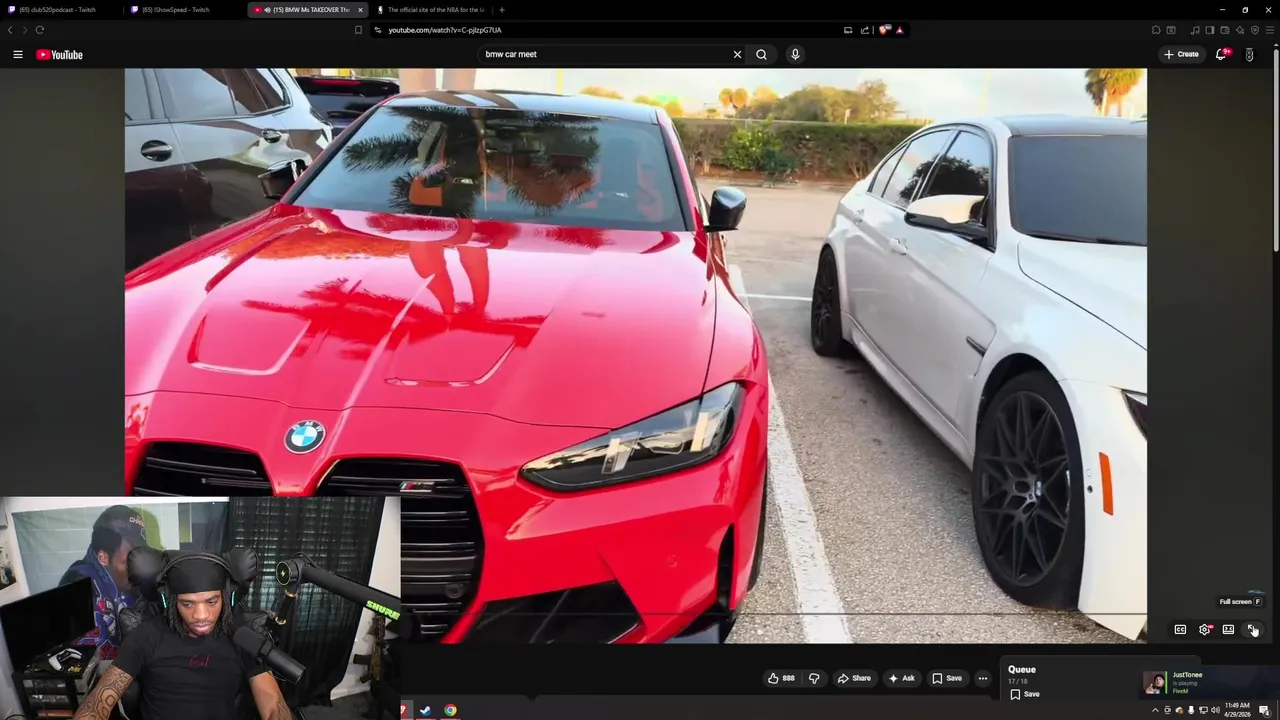1280x720 pixels.
Task: Click the search magnifier button
Action: coord(762,55)
